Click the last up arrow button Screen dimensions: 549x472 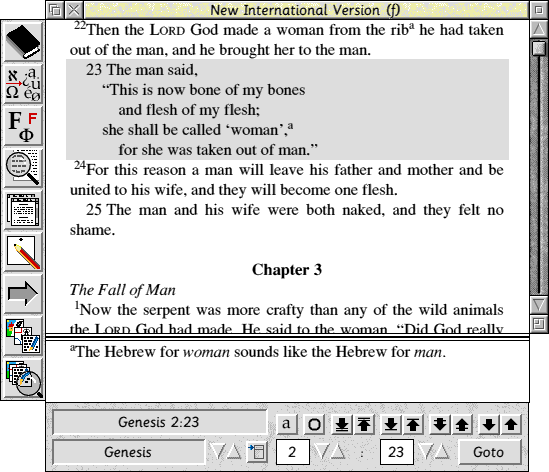pos(511,424)
